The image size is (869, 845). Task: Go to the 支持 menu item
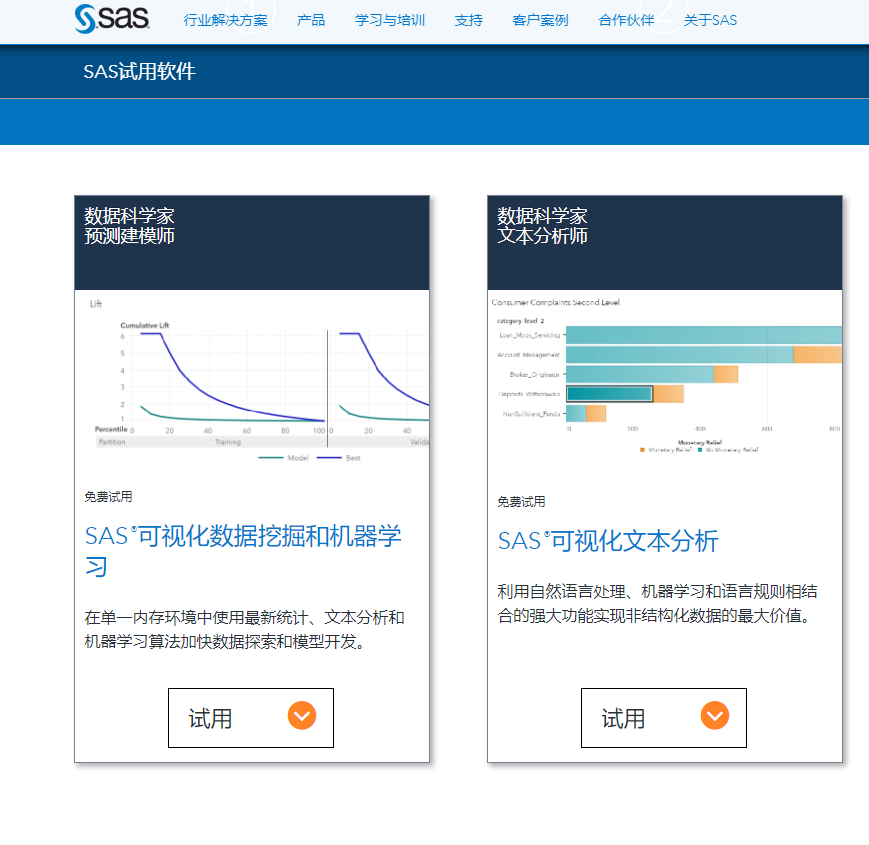pos(468,20)
